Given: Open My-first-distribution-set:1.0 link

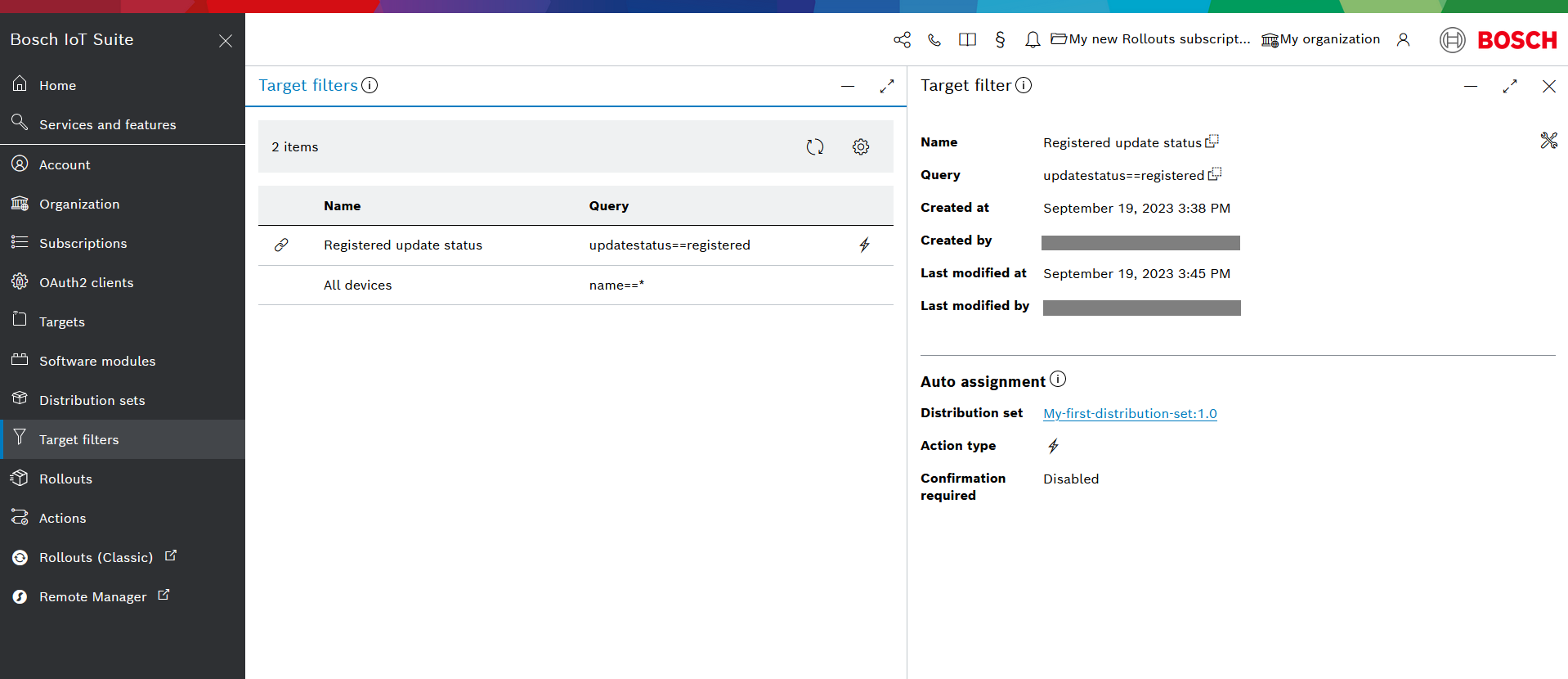Looking at the screenshot, I should (1130, 414).
